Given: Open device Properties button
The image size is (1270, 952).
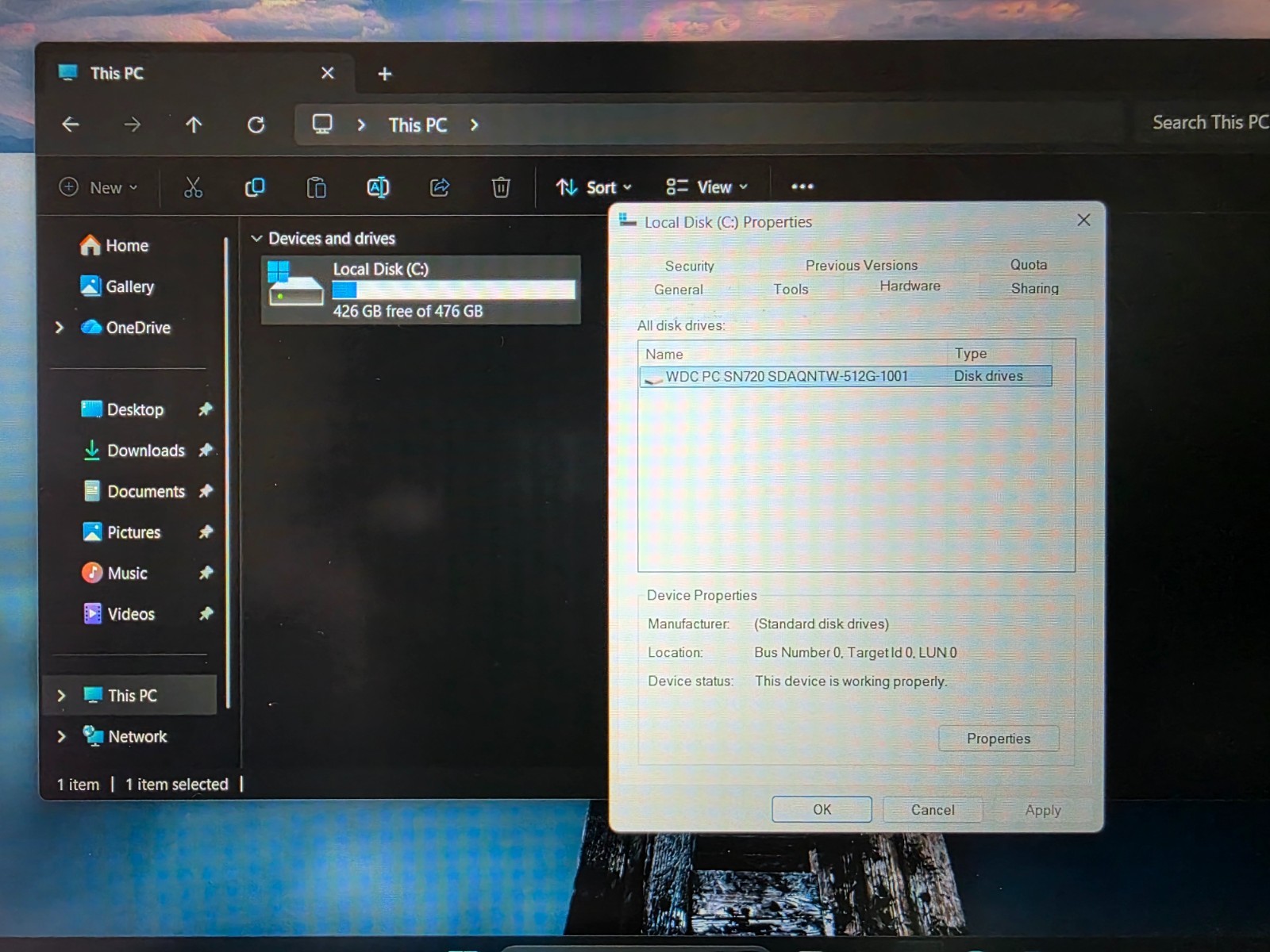Looking at the screenshot, I should pyautogui.click(x=999, y=739).
